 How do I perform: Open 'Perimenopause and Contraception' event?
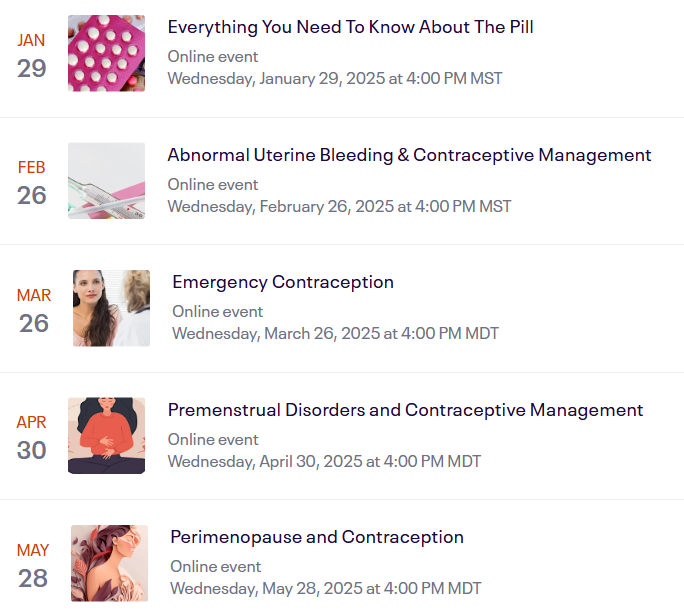pyautogui.click(x=317, y=537)
